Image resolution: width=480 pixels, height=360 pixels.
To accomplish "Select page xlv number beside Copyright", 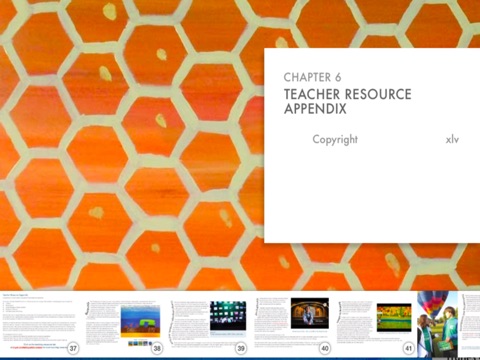I will pyautogui.click(x=452, y=139).
